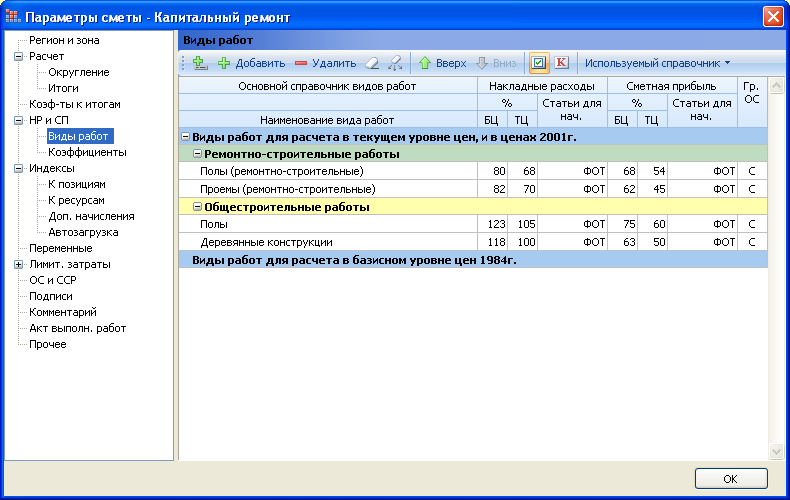Select Автозагрузка tree item

pos(83,232)
